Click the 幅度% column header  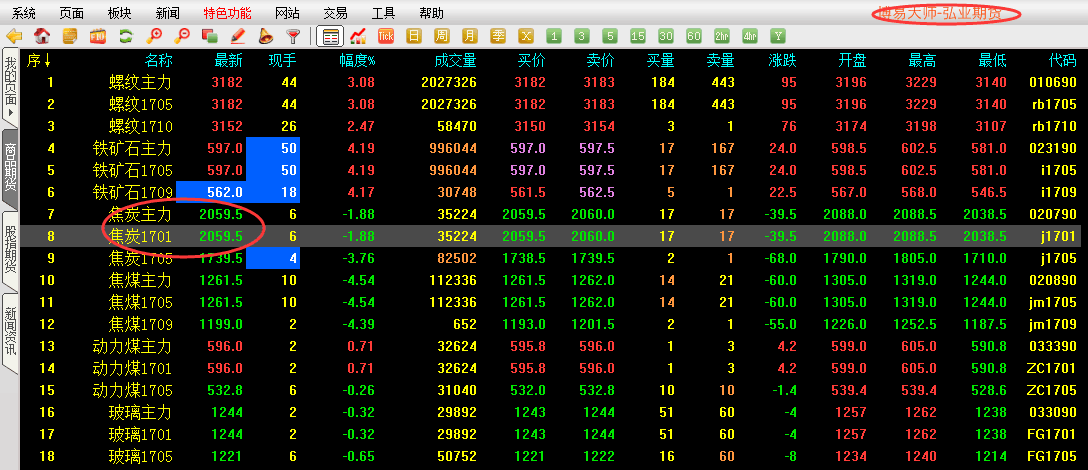pos(357,61)
